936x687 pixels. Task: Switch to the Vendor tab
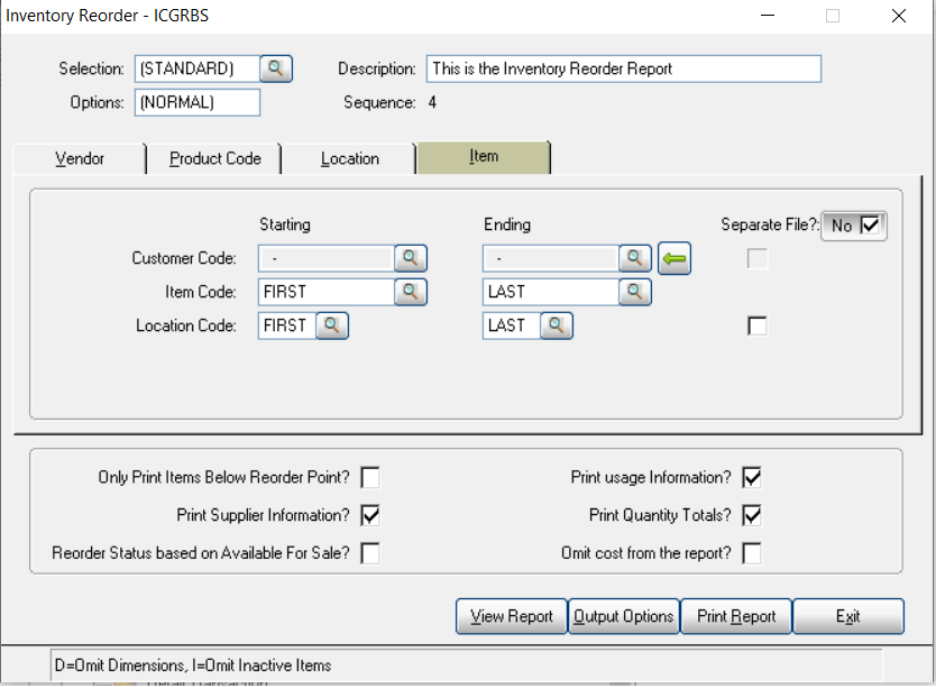(79, 159)
